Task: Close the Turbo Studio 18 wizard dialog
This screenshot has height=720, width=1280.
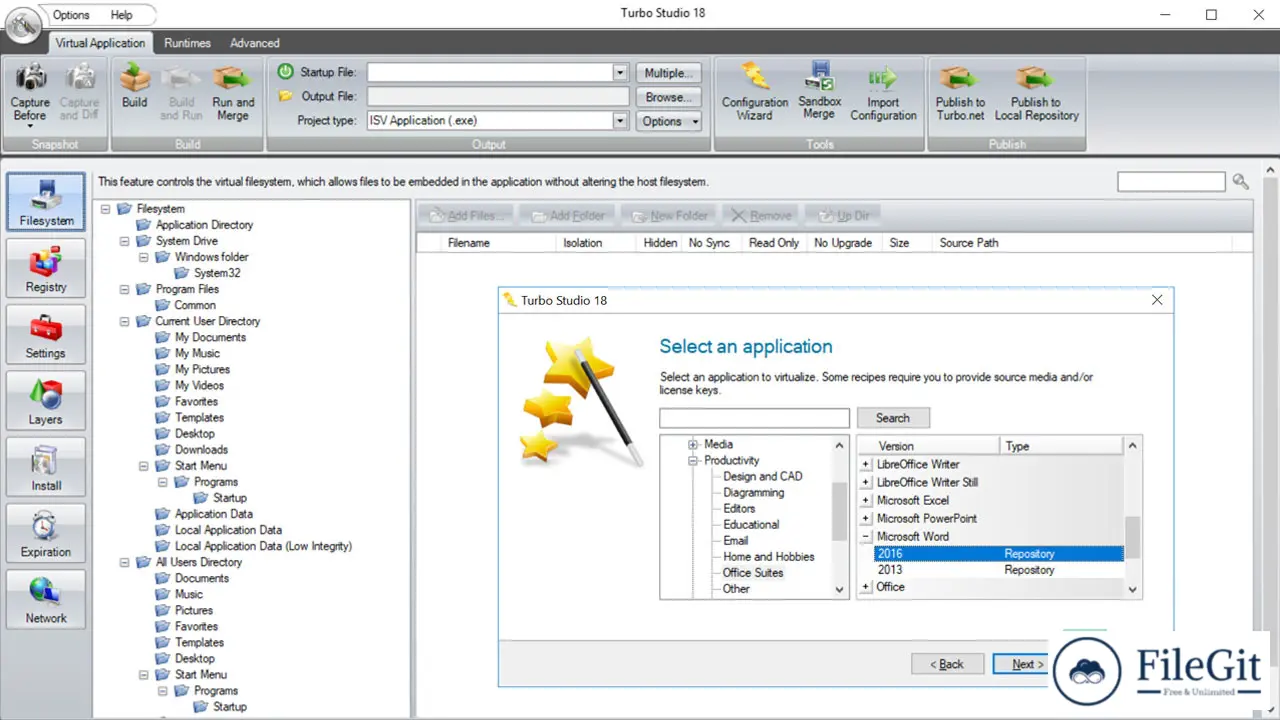Action: [1157, 300]
